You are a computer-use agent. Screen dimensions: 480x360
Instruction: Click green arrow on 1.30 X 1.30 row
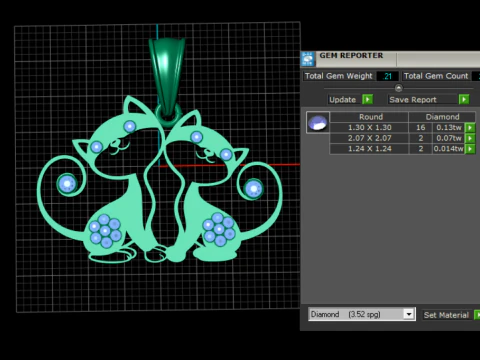pyautogui.click(x=470, y=127)
